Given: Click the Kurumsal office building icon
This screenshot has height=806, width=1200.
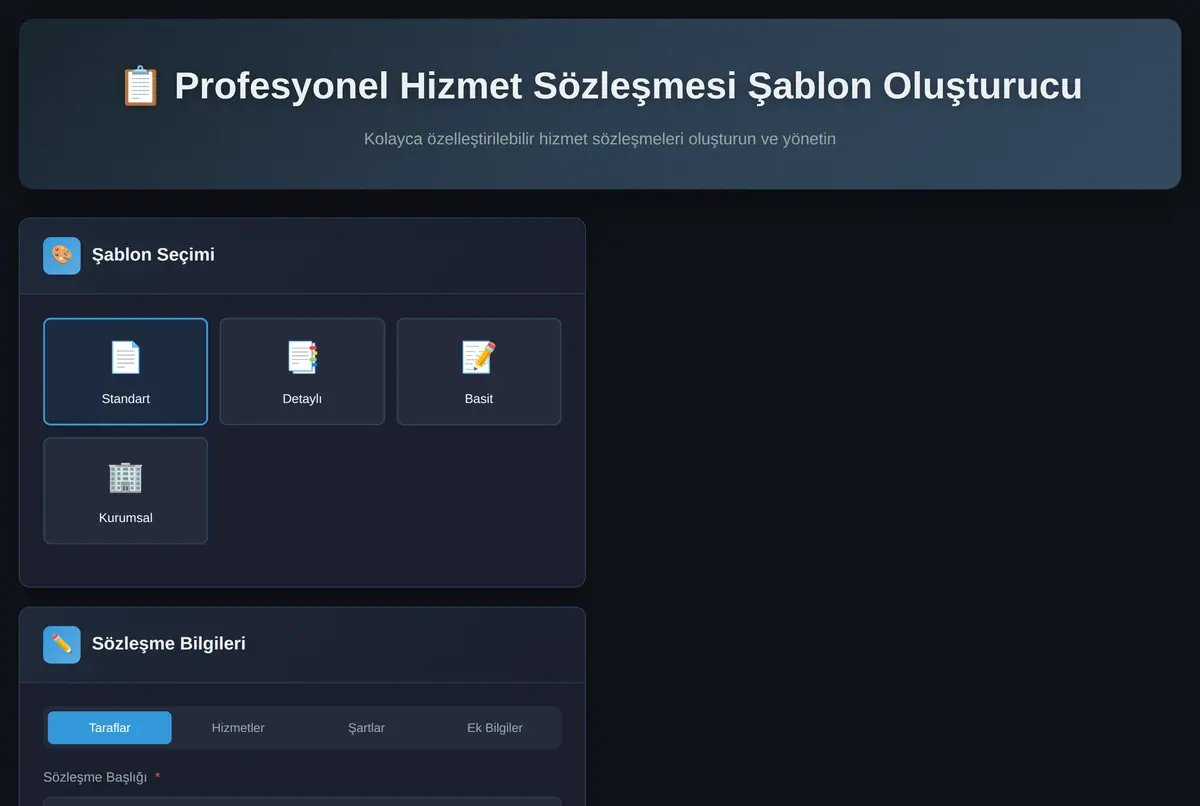Looking at the screenshot, I should [125, 477].
